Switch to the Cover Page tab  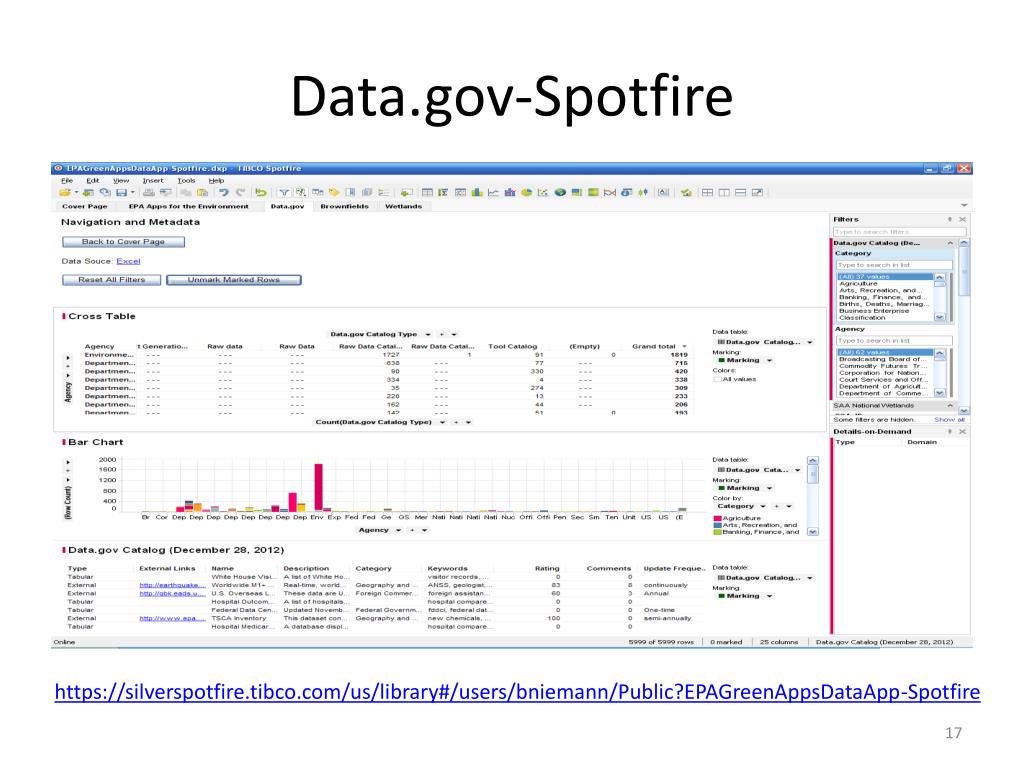pos(84,206)
